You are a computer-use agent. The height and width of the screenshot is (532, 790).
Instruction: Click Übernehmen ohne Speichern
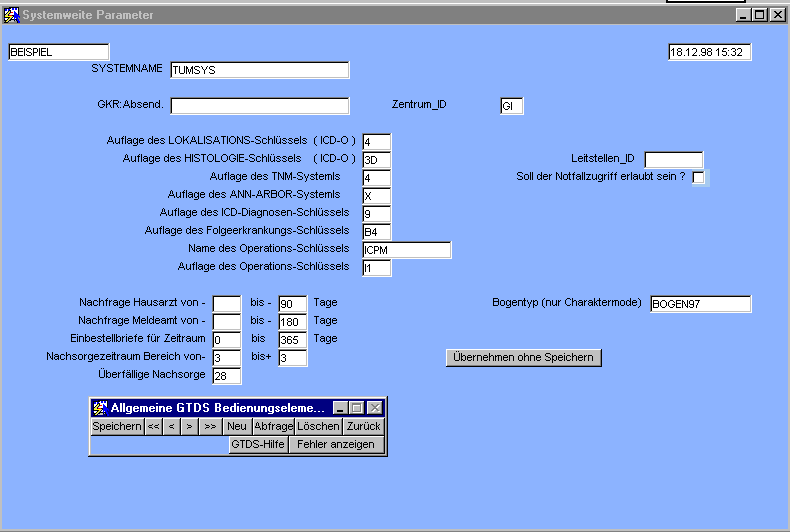(x=523, y=357)
